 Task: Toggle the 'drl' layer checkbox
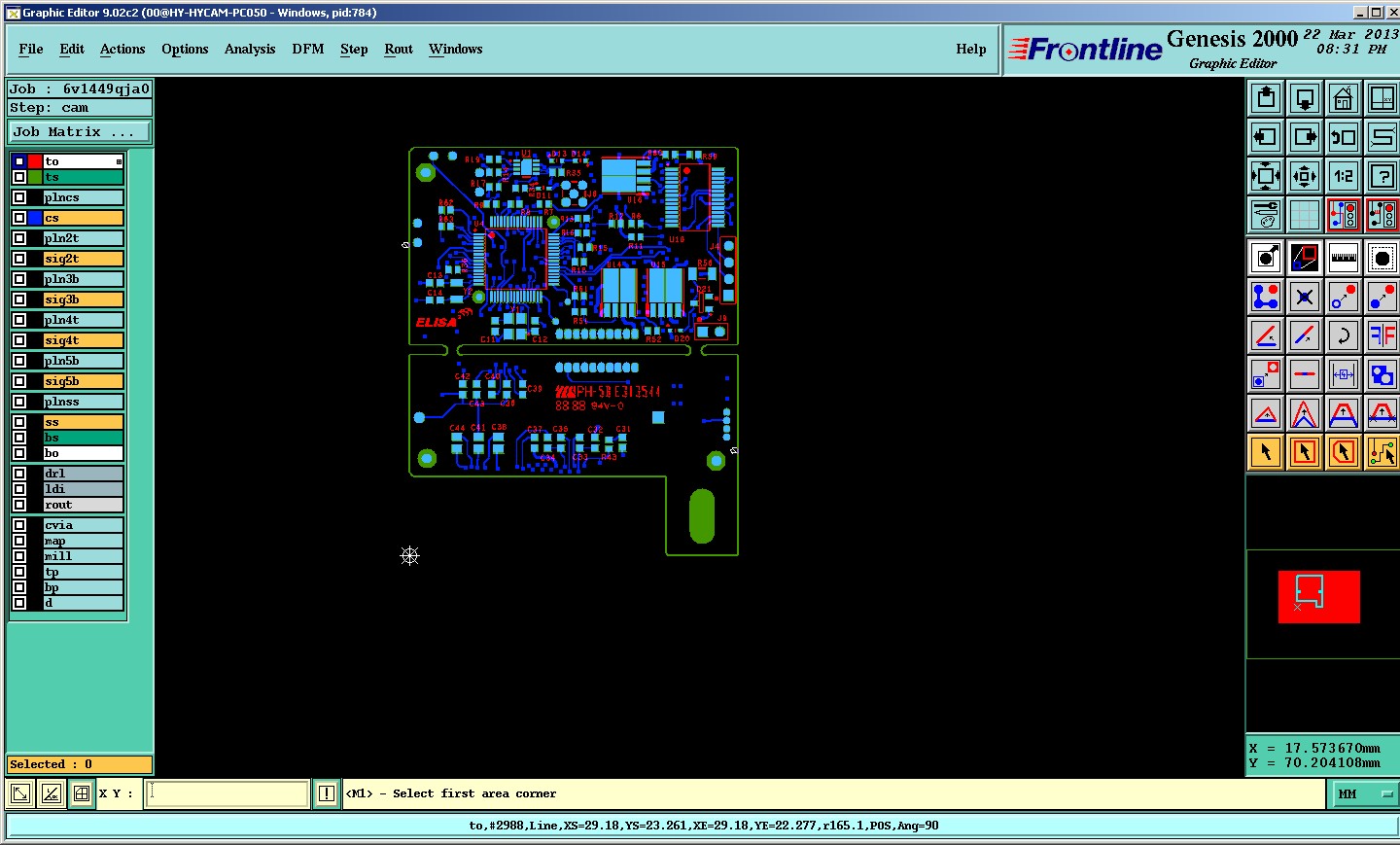point(19,474)
